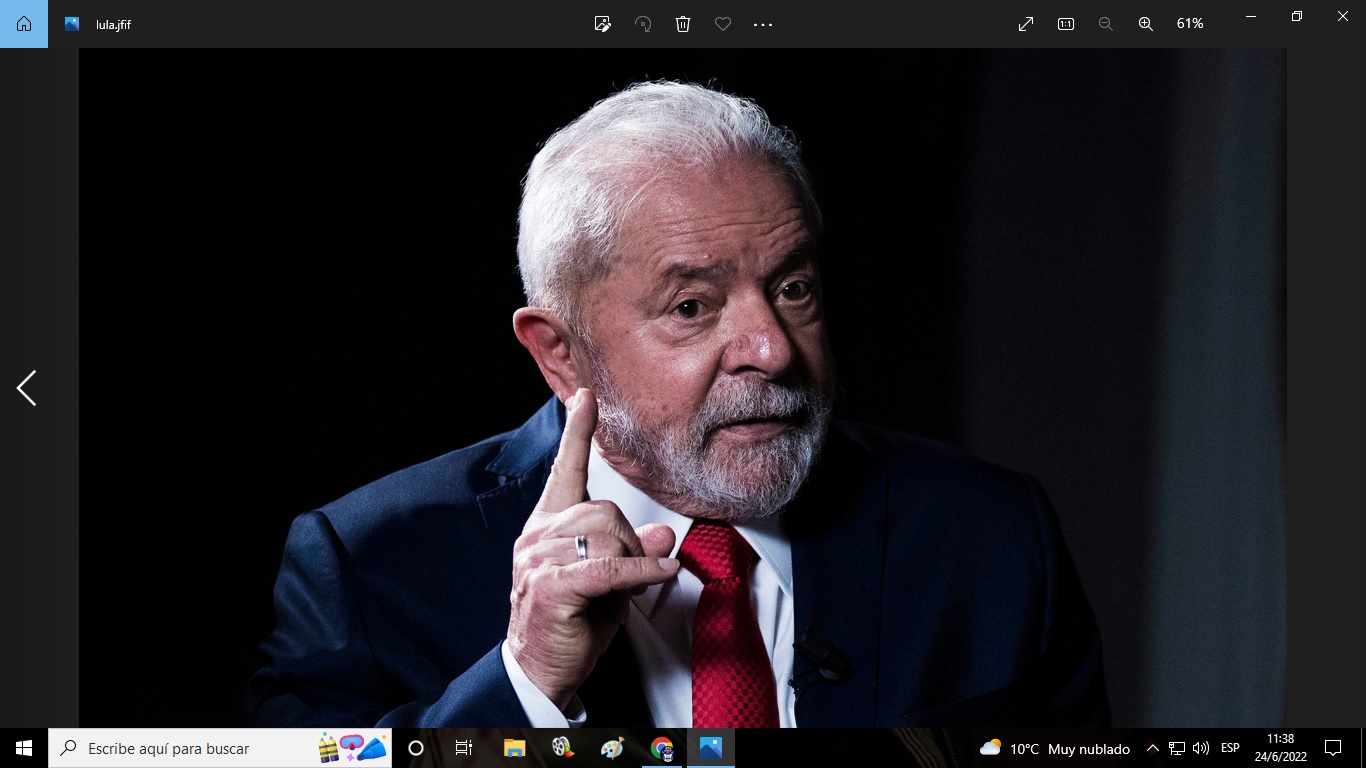
Task: Open the Edit & Create tool
Action: [x=603, y=24]
